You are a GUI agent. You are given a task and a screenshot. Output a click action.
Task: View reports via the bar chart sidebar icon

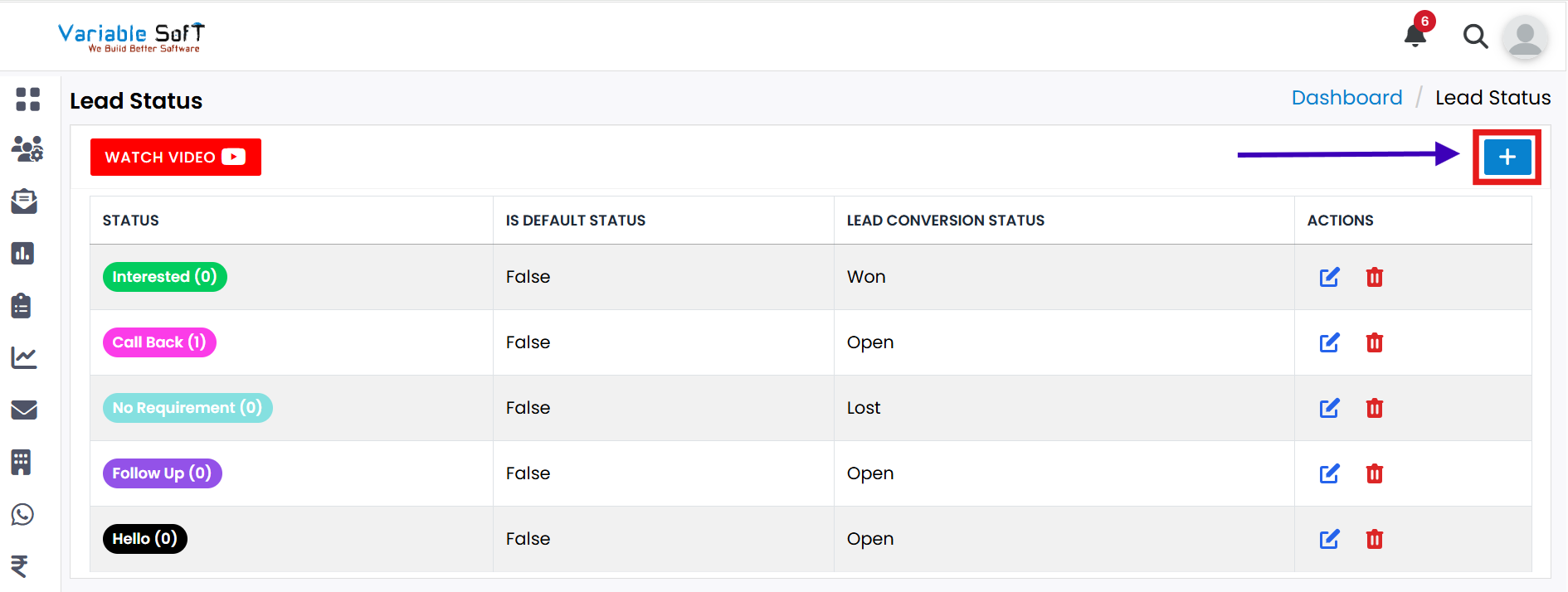pyautogui.click(x=22, y=253)
